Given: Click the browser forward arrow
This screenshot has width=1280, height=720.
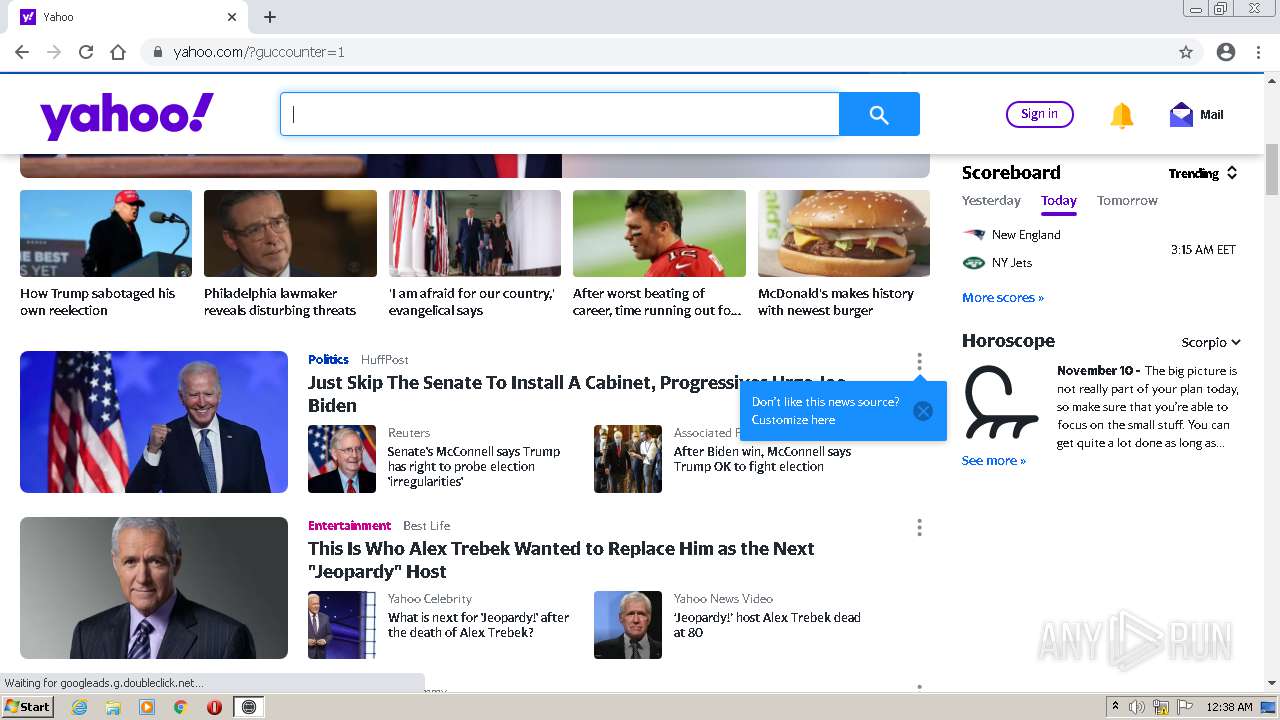Looking at the screenshot, I should 54,52.
